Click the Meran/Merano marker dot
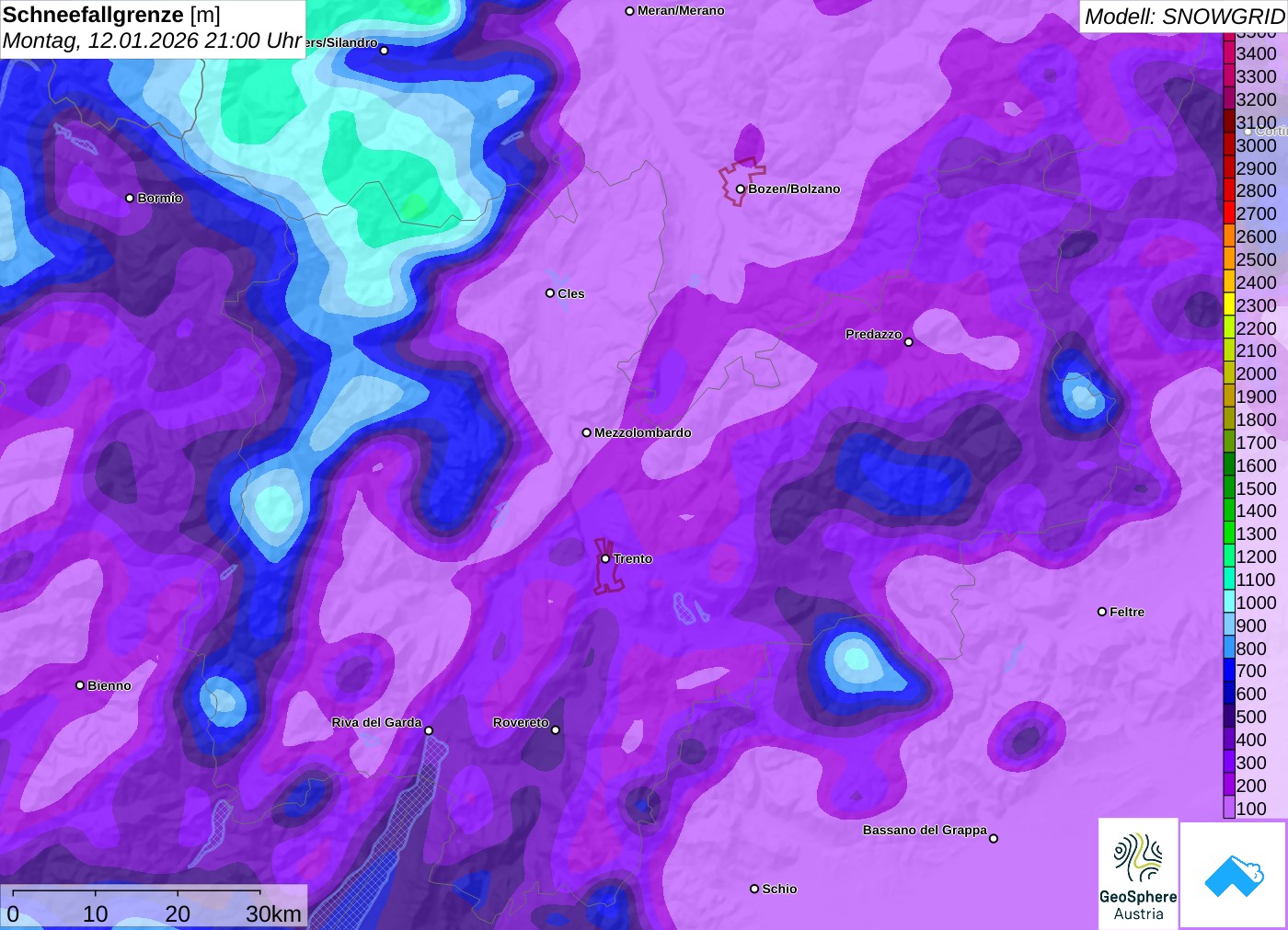This screenshot has height=930, width=1288. click(629, 11)
